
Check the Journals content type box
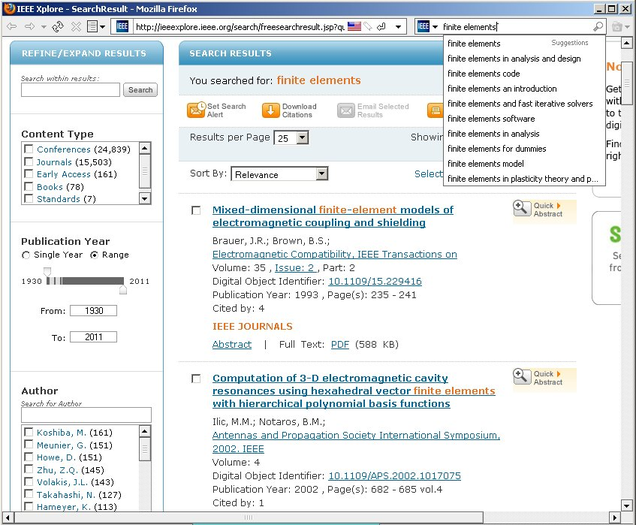coord(28,161)
